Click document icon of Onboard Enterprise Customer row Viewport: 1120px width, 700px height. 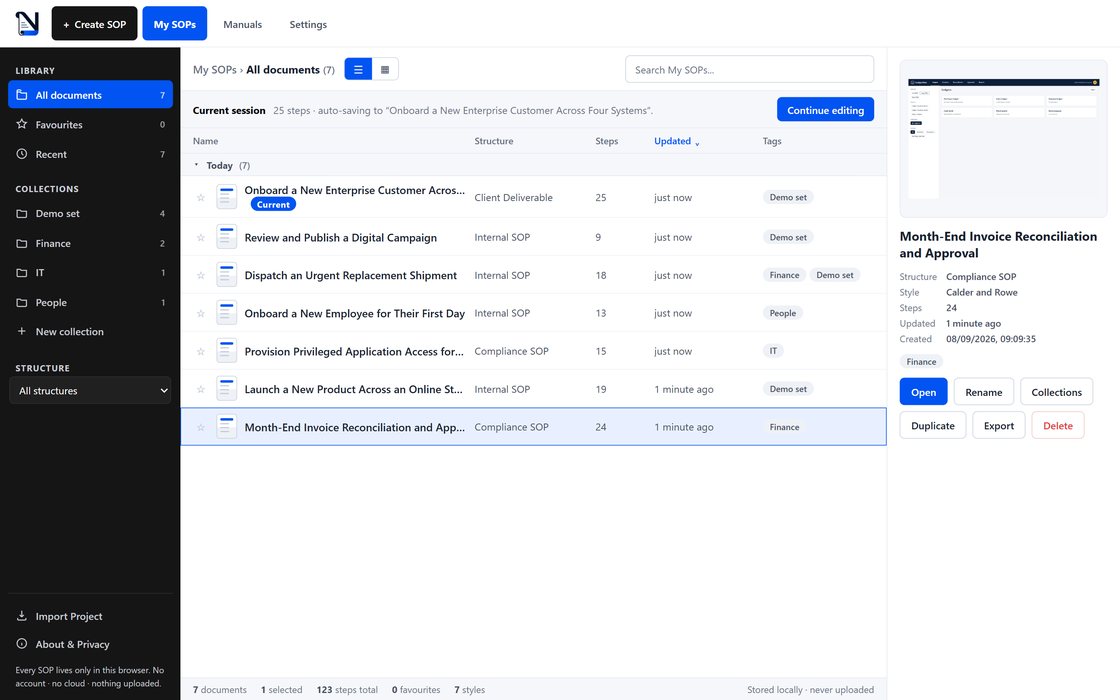point(226,197)
